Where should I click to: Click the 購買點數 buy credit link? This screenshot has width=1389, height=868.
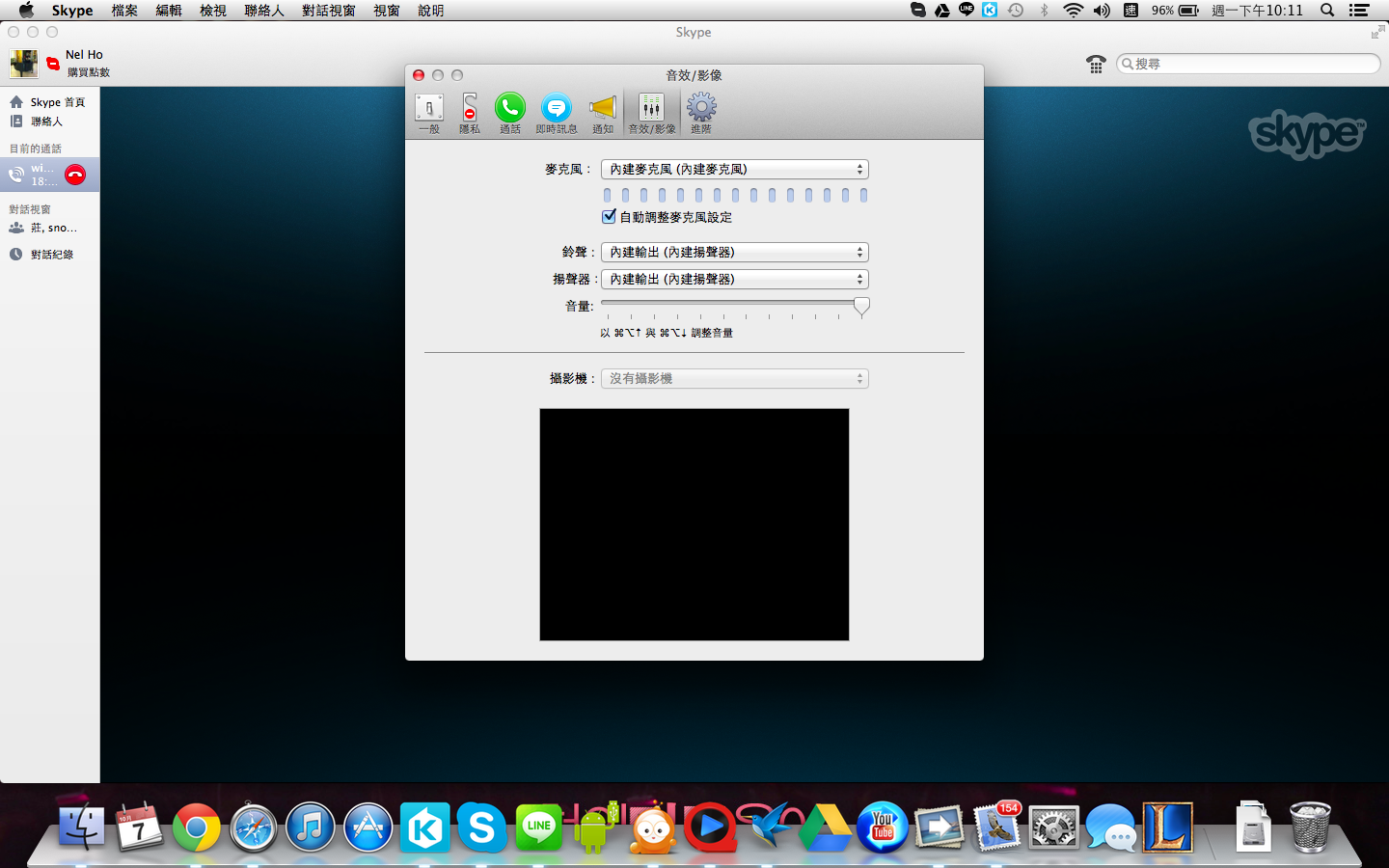(88, 72)
